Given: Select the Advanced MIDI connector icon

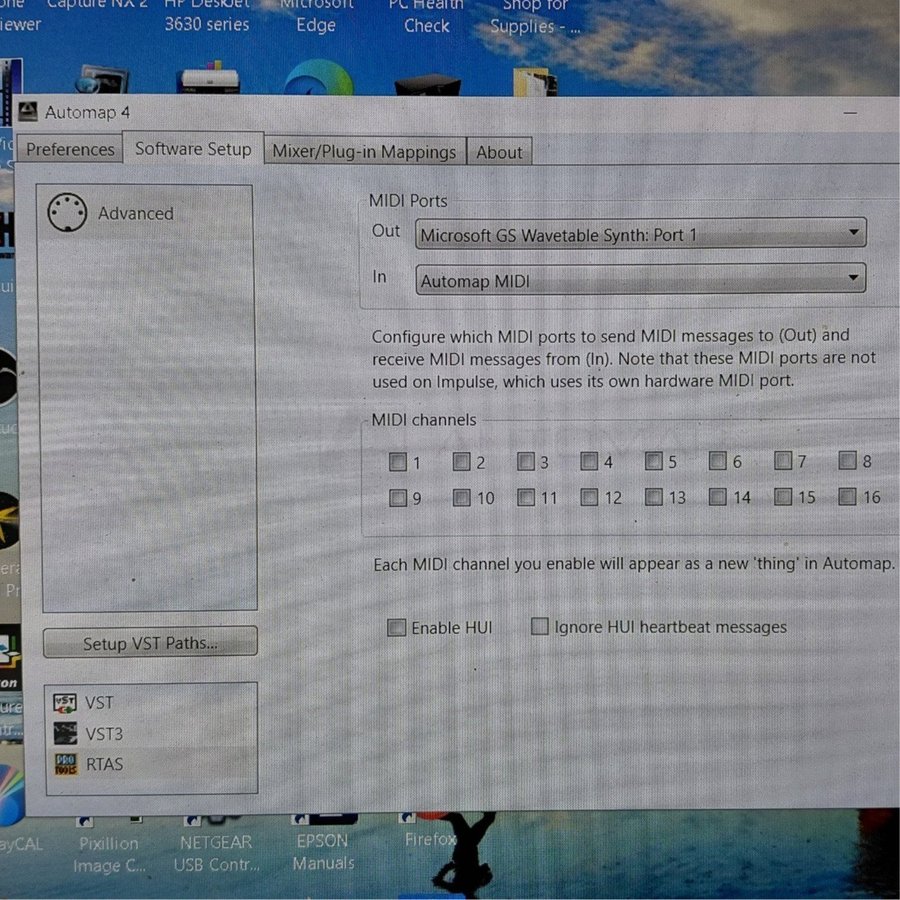Looking at the screenshot, I should pos(67,213).
